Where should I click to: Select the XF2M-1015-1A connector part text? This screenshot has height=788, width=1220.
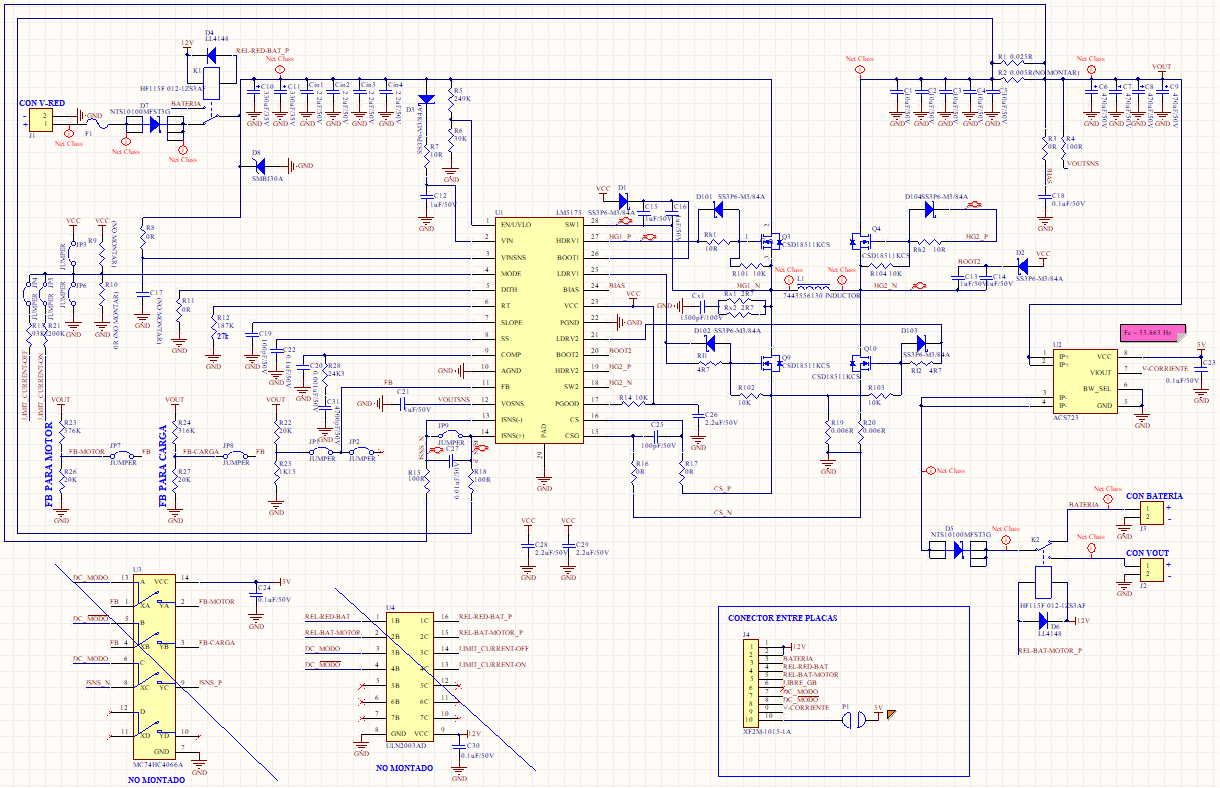(x=767, y=732)
